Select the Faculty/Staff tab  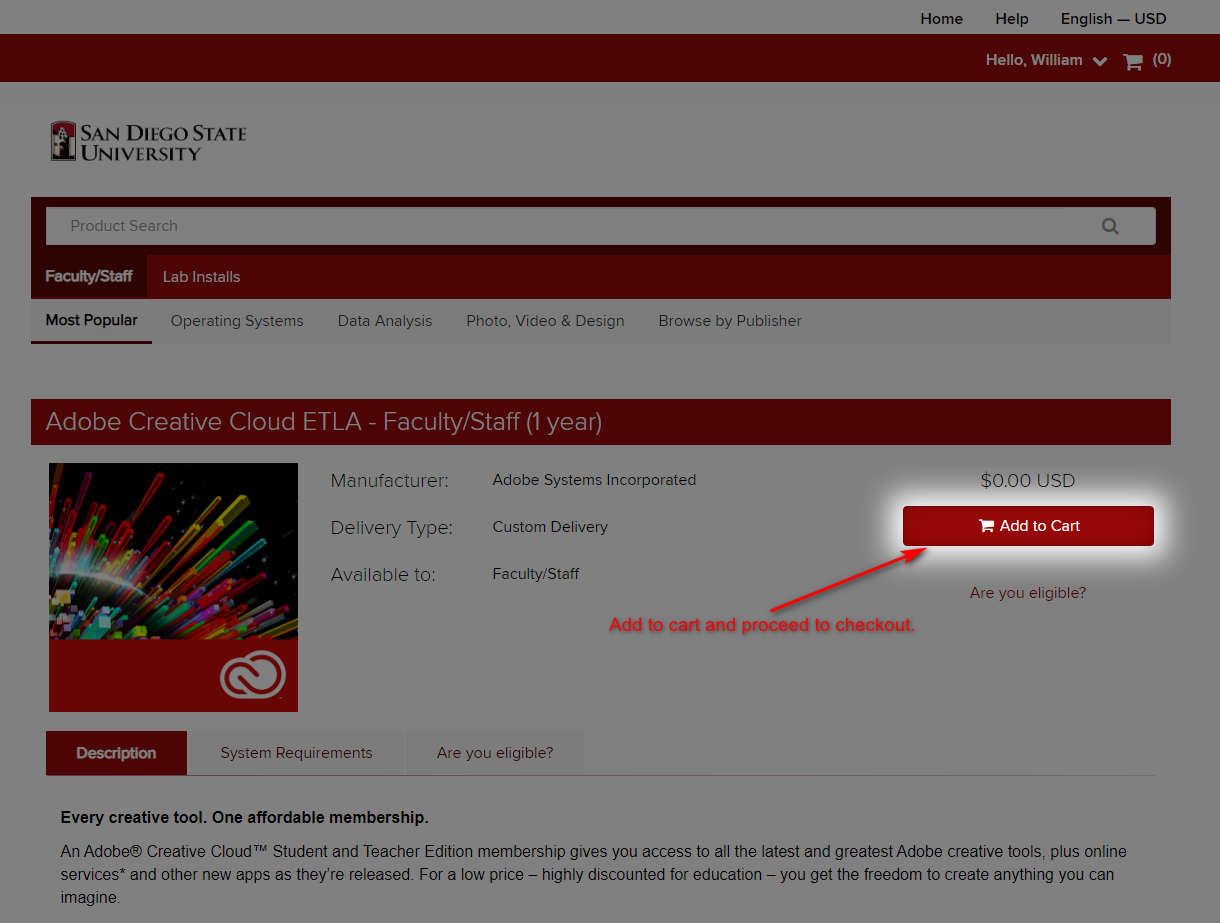click(89, 276)
